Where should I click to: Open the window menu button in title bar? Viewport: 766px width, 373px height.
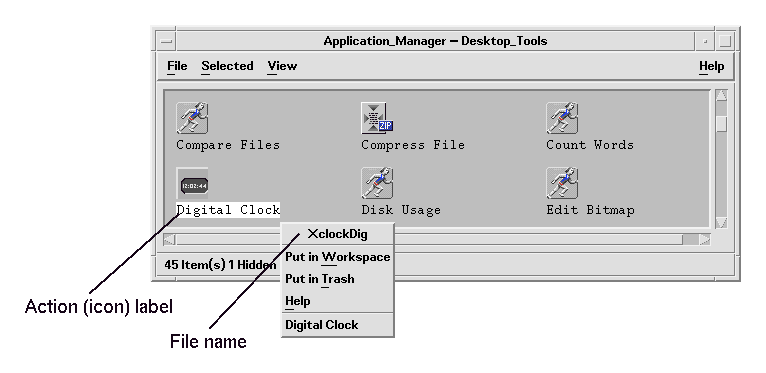(167, 41)
